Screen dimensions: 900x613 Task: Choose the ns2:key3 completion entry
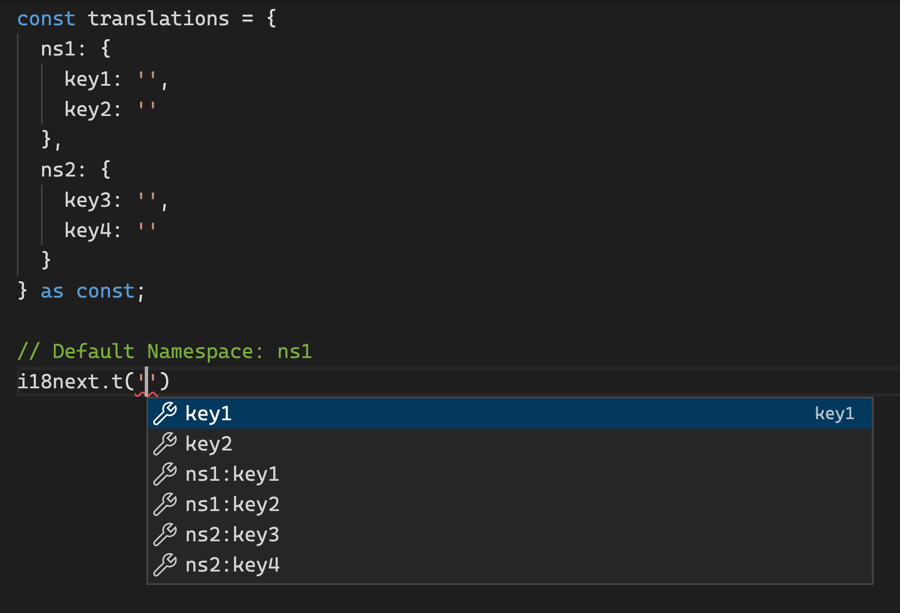point(232,534)
